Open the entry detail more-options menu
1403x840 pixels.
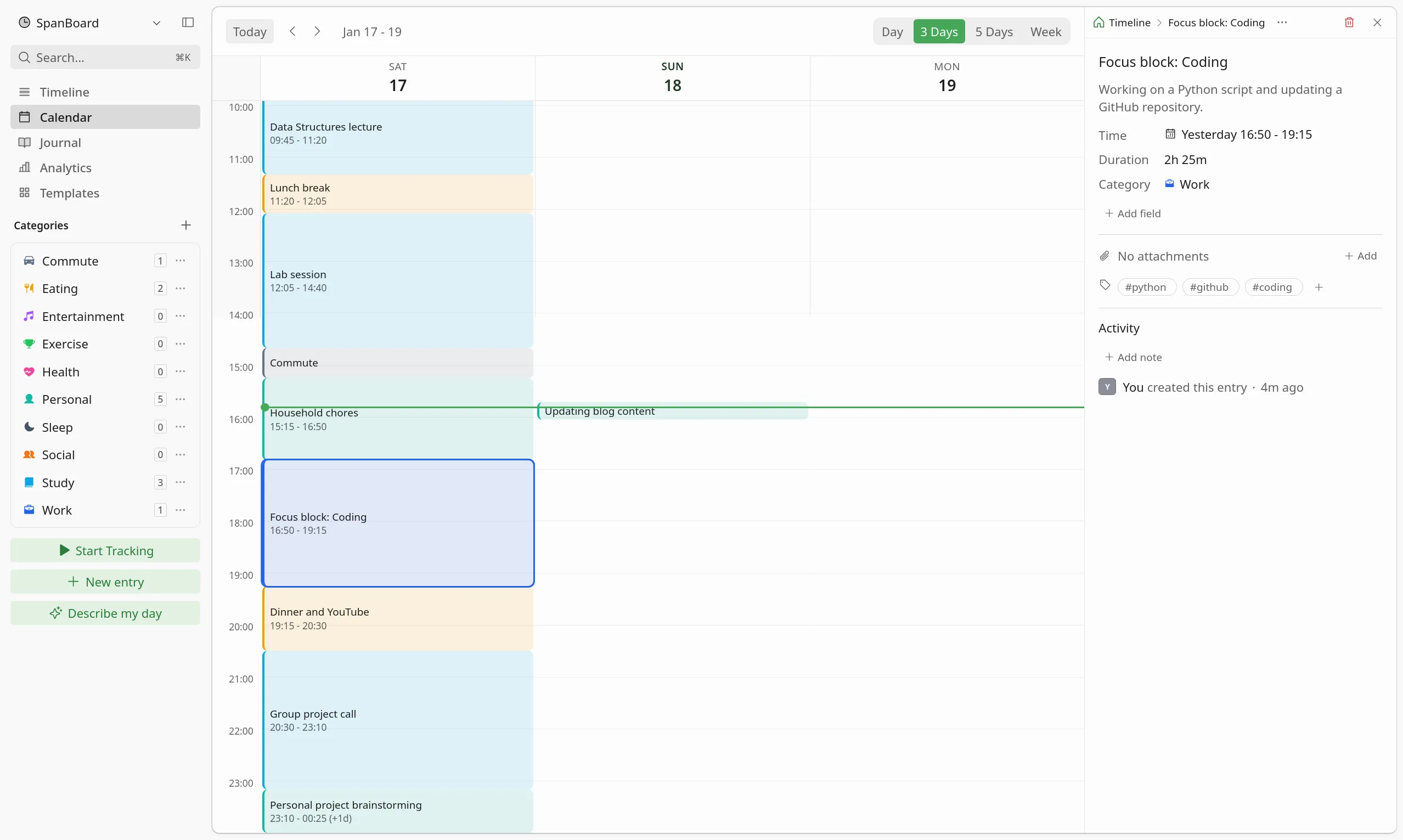pos(1282,22)
